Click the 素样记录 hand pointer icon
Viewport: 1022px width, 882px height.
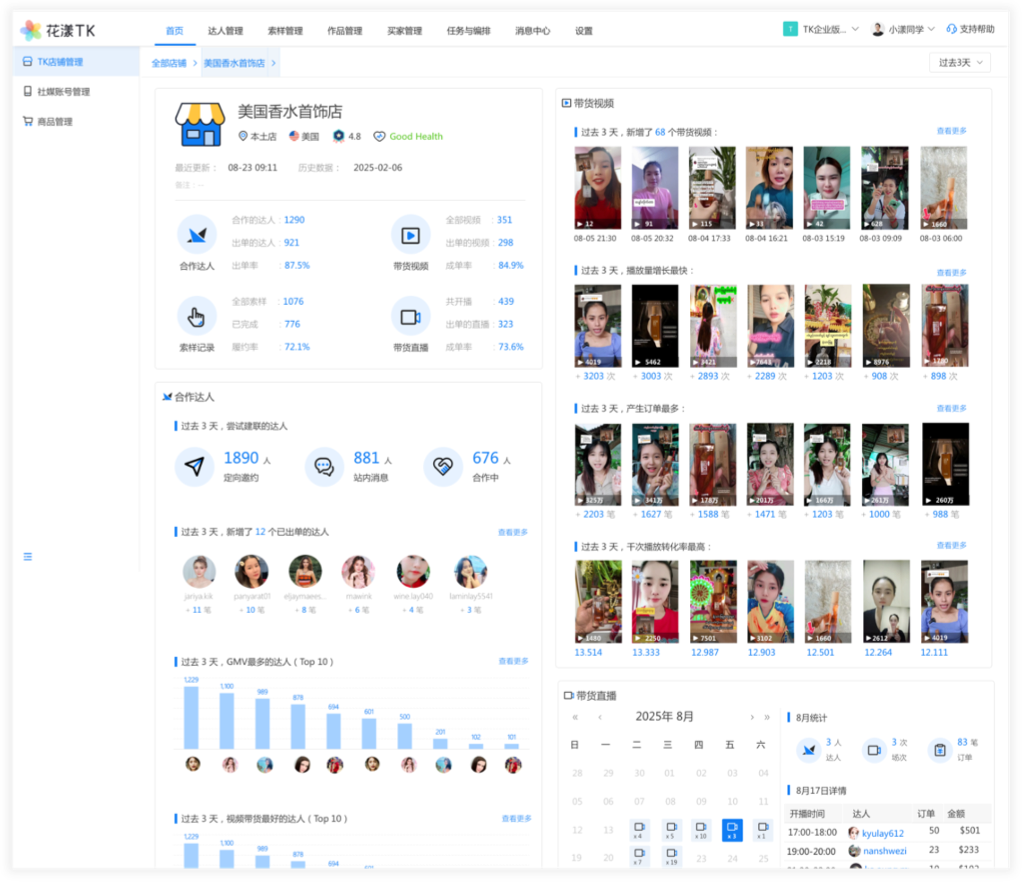tap(197, 317)
